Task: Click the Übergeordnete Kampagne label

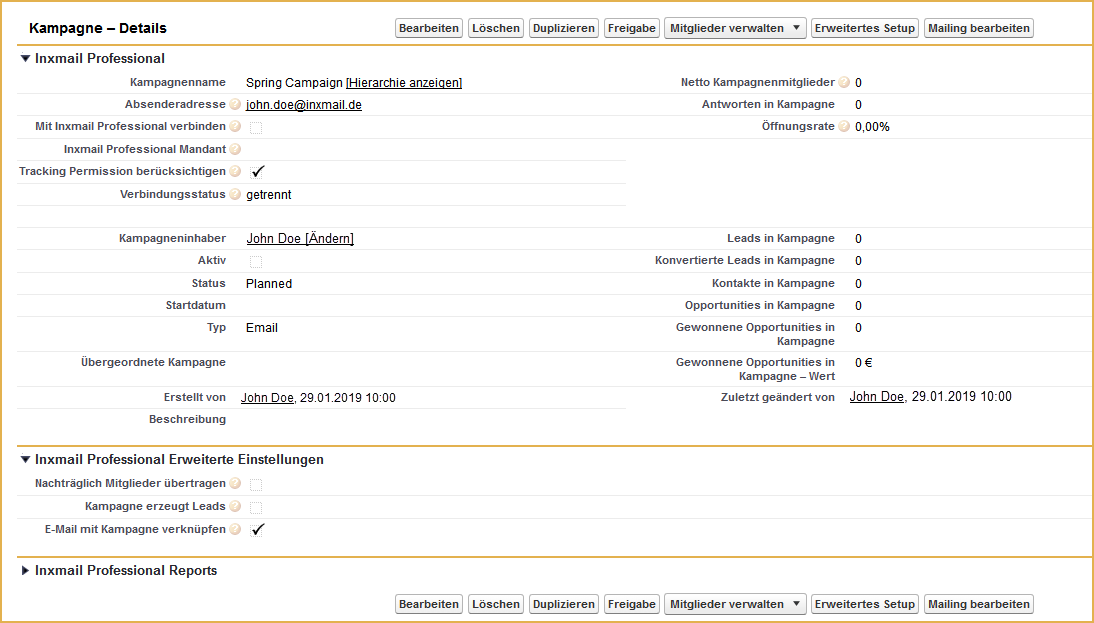Action: pyautogui.click(x=153, y=362)
